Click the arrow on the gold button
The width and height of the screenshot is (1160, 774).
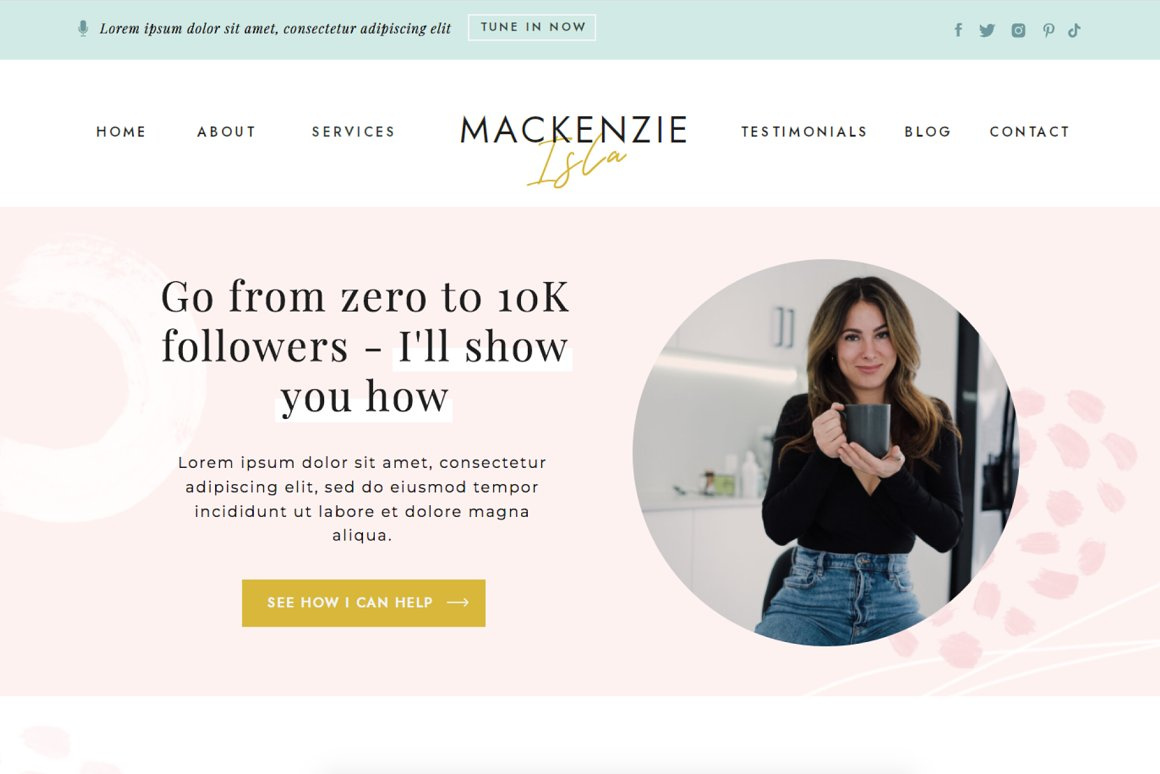pos(458,602)
